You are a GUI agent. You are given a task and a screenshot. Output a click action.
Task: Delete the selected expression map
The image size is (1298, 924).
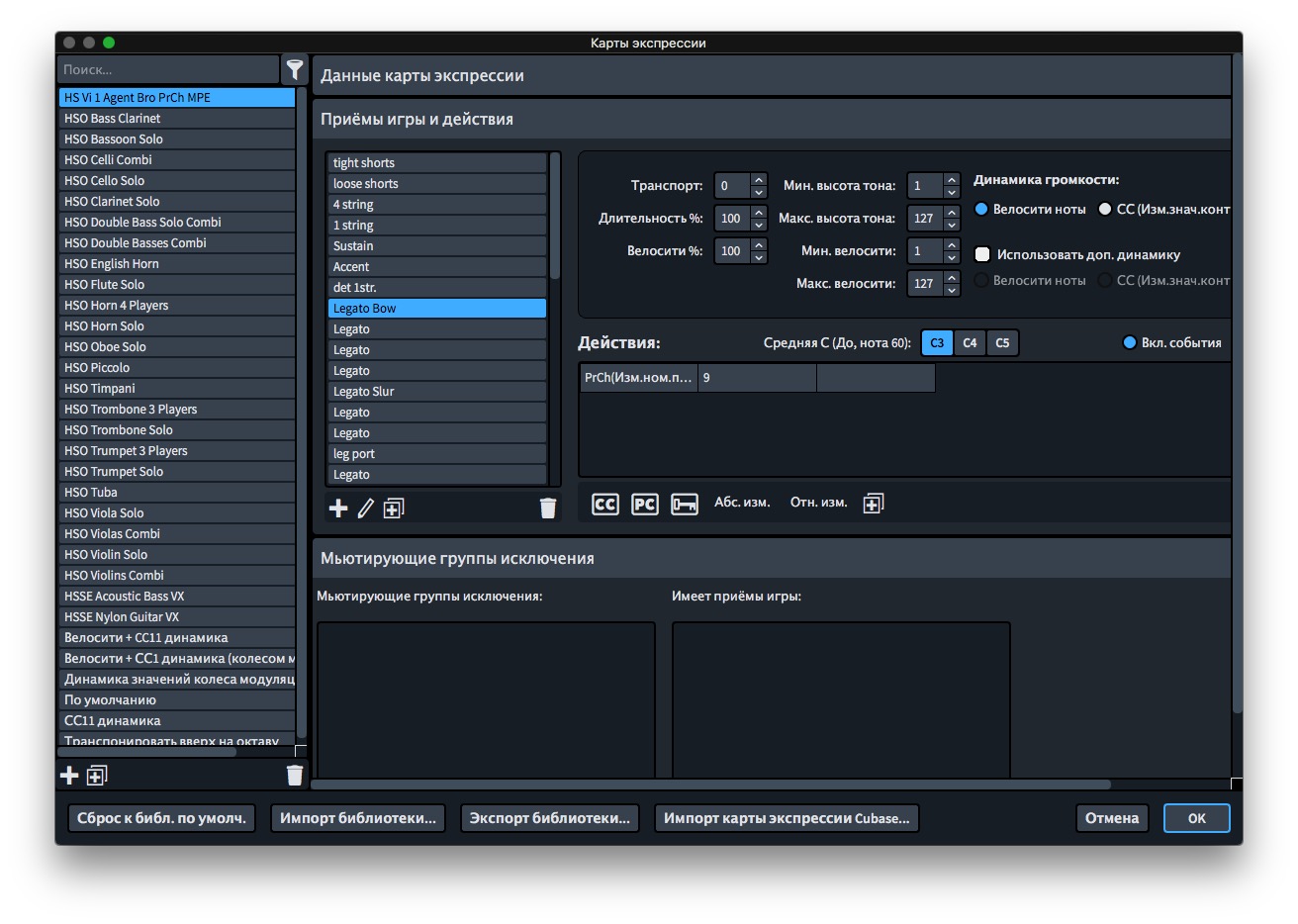pos(295,776)
